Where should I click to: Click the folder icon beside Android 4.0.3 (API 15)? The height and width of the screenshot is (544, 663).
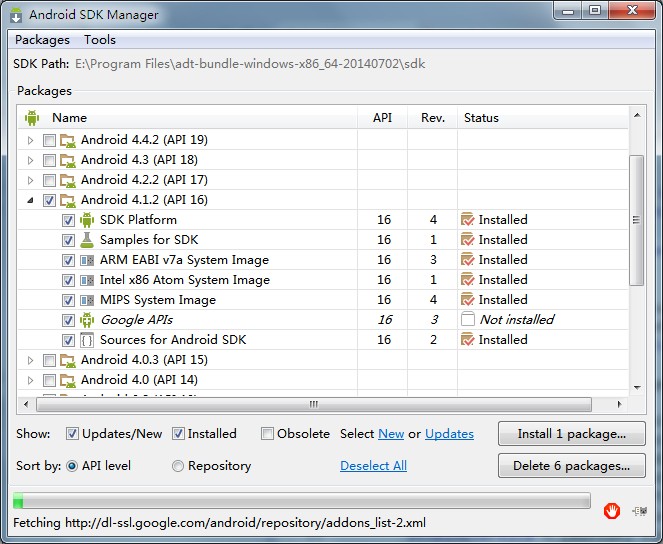(x=68, y=360)
